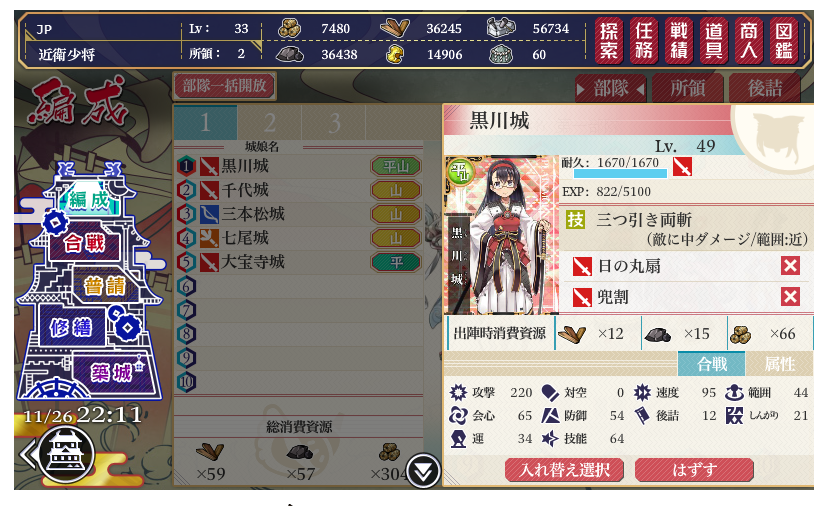Open the 商人 (merchant) red menu button
This screenshot has height=506, width=823.
pos(748,40)
